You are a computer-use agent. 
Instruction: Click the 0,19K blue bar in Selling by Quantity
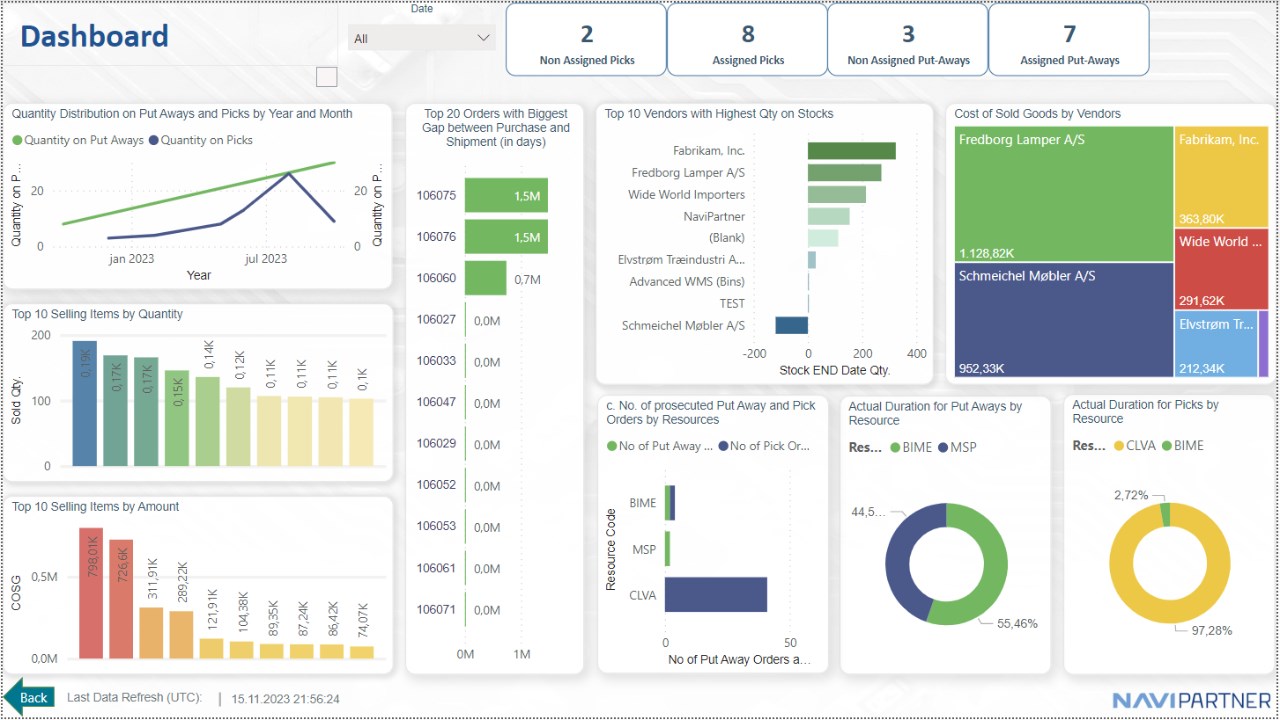(x=85, y=404)
